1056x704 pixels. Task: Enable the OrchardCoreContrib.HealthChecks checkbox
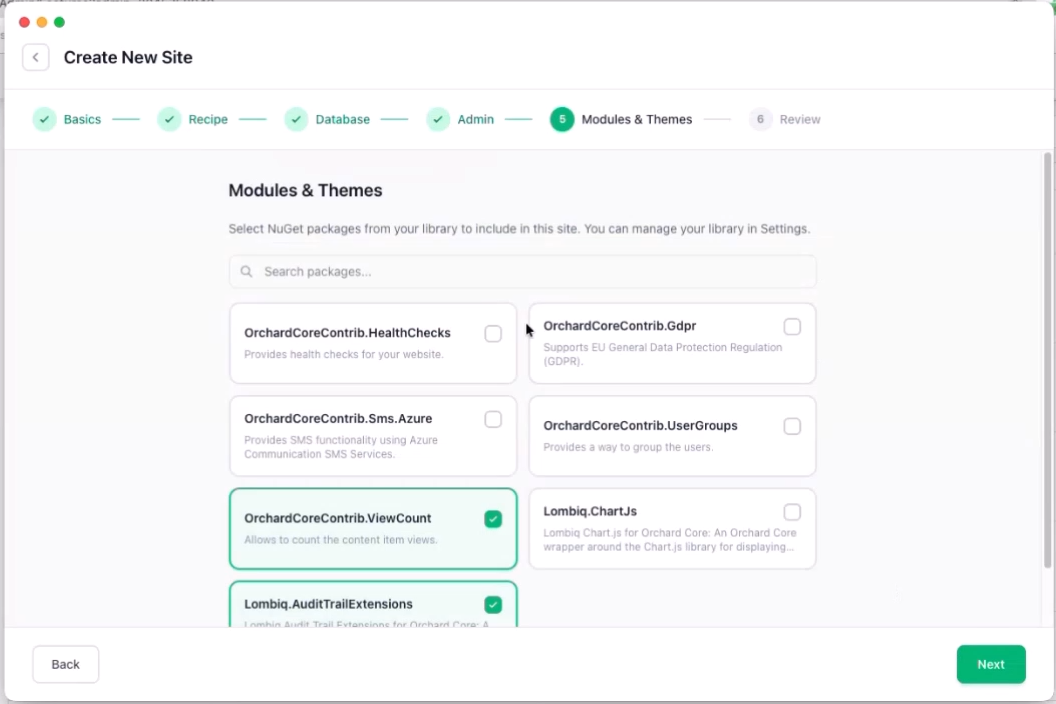pyautogui.click(x=493, y=333)
